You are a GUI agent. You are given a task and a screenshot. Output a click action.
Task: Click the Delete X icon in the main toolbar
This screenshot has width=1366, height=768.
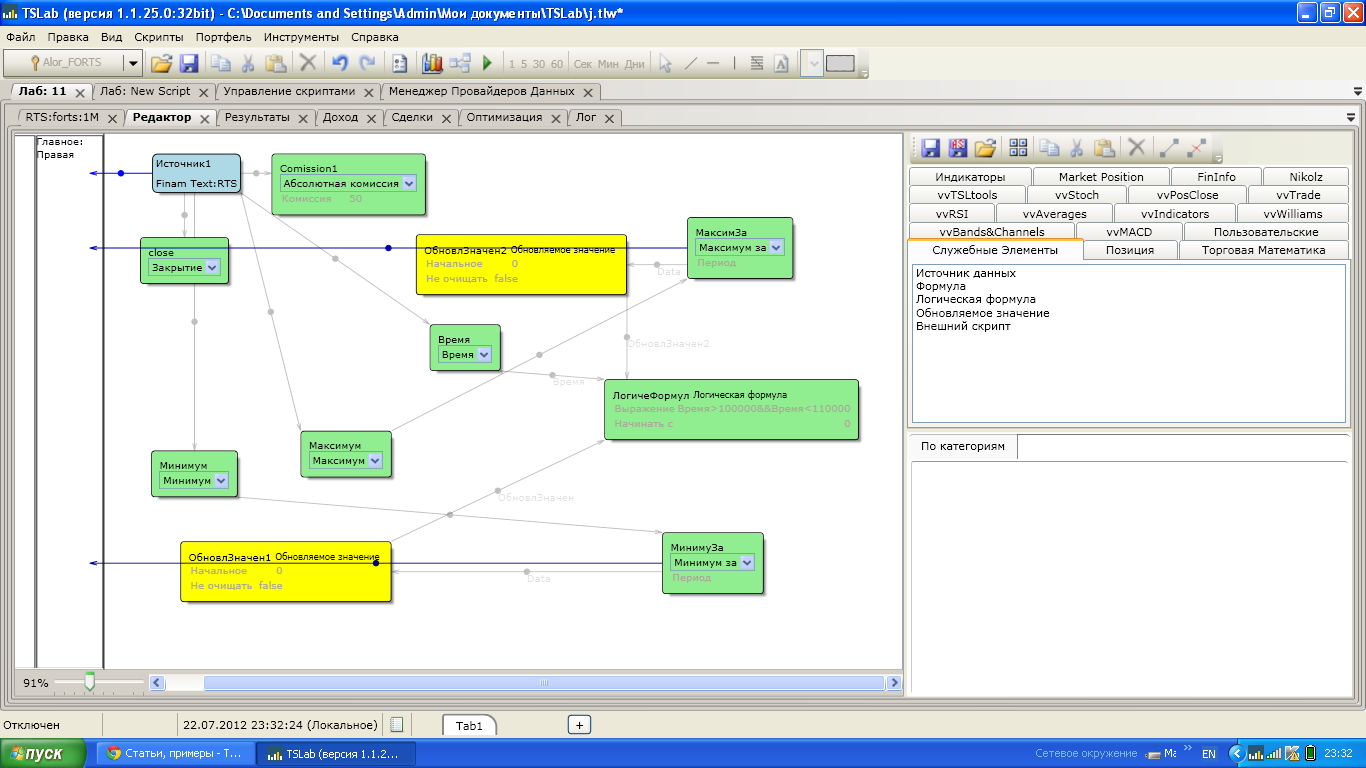coord(308,63)
